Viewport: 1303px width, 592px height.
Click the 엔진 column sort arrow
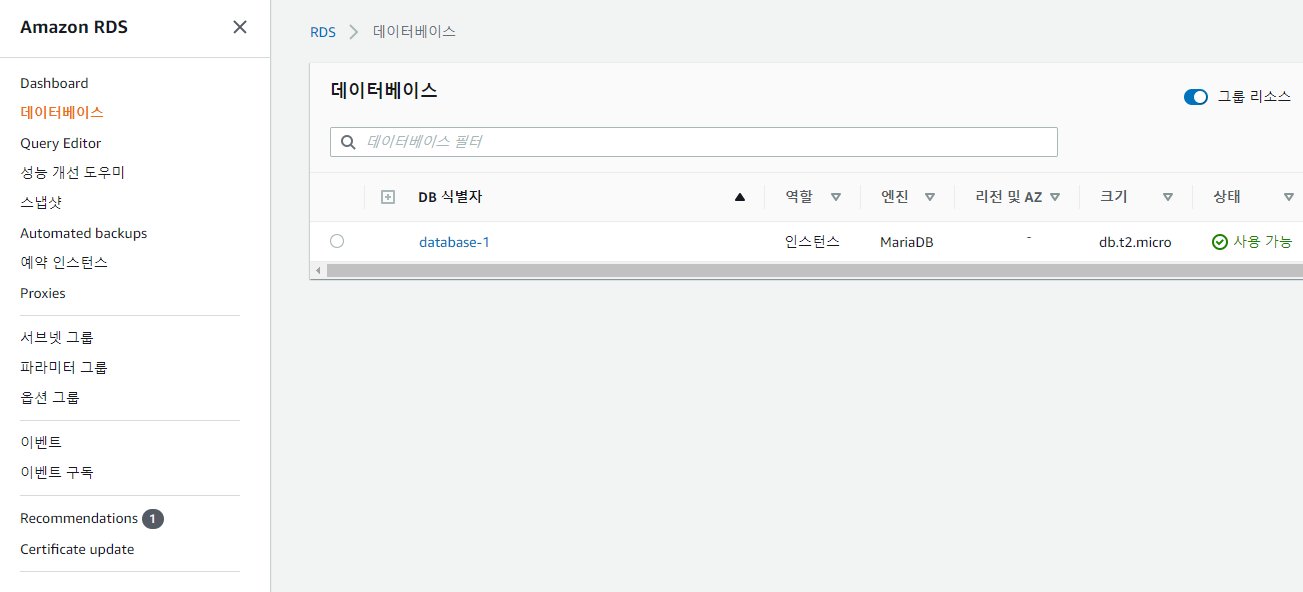(930, 198)
